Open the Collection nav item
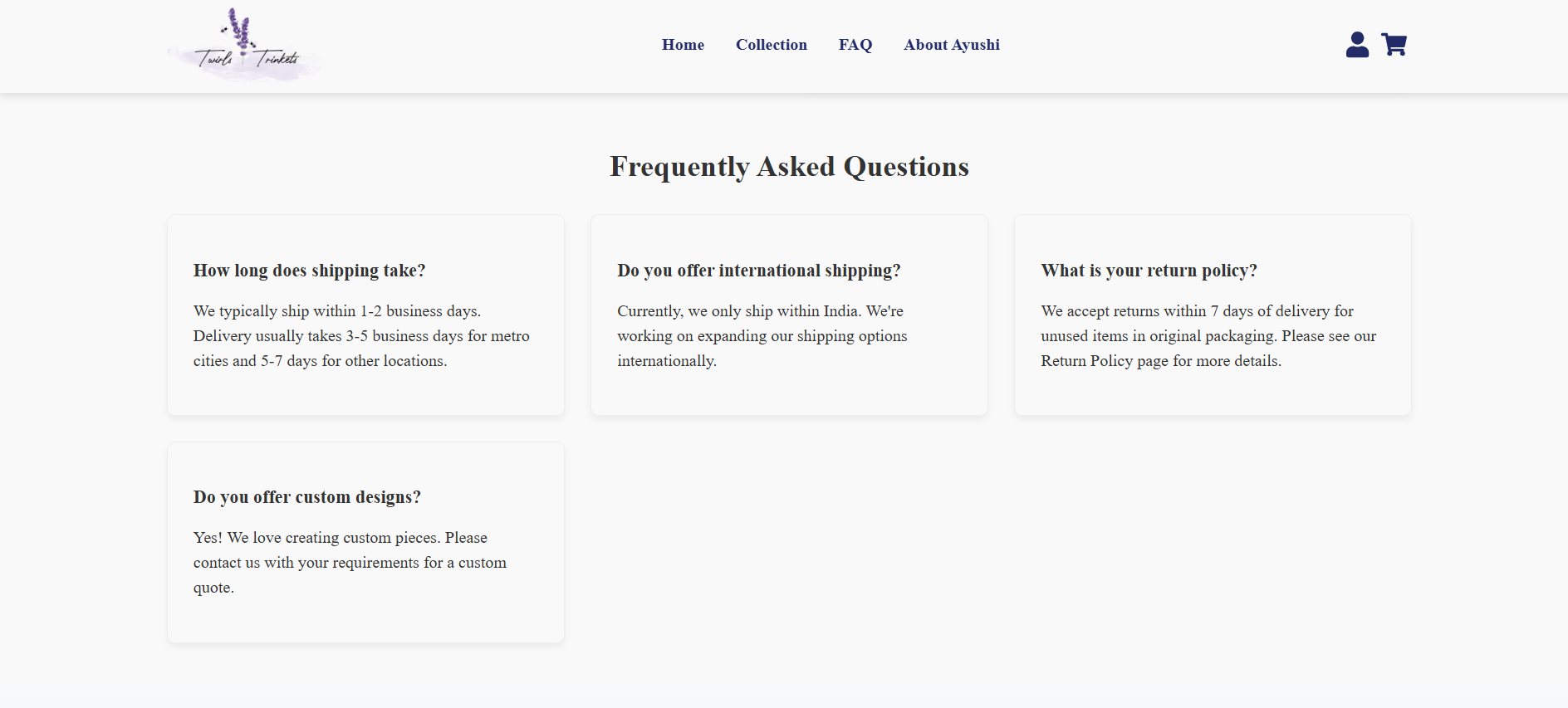Image resolution: width=1568 pixels, height=708 pixels. [x=771, y=45]
